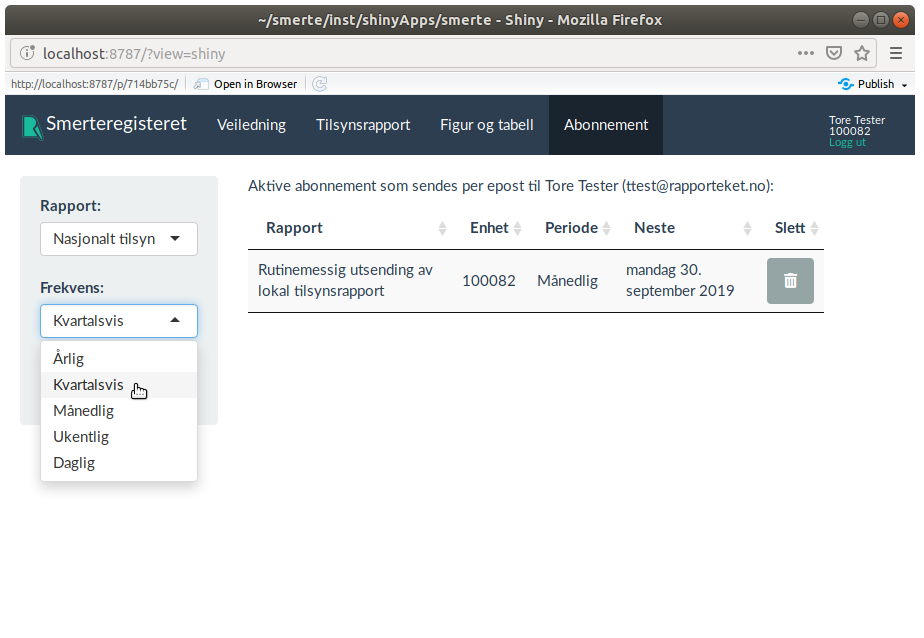Select Kvartalsvis option in the list

coord(118,385)
